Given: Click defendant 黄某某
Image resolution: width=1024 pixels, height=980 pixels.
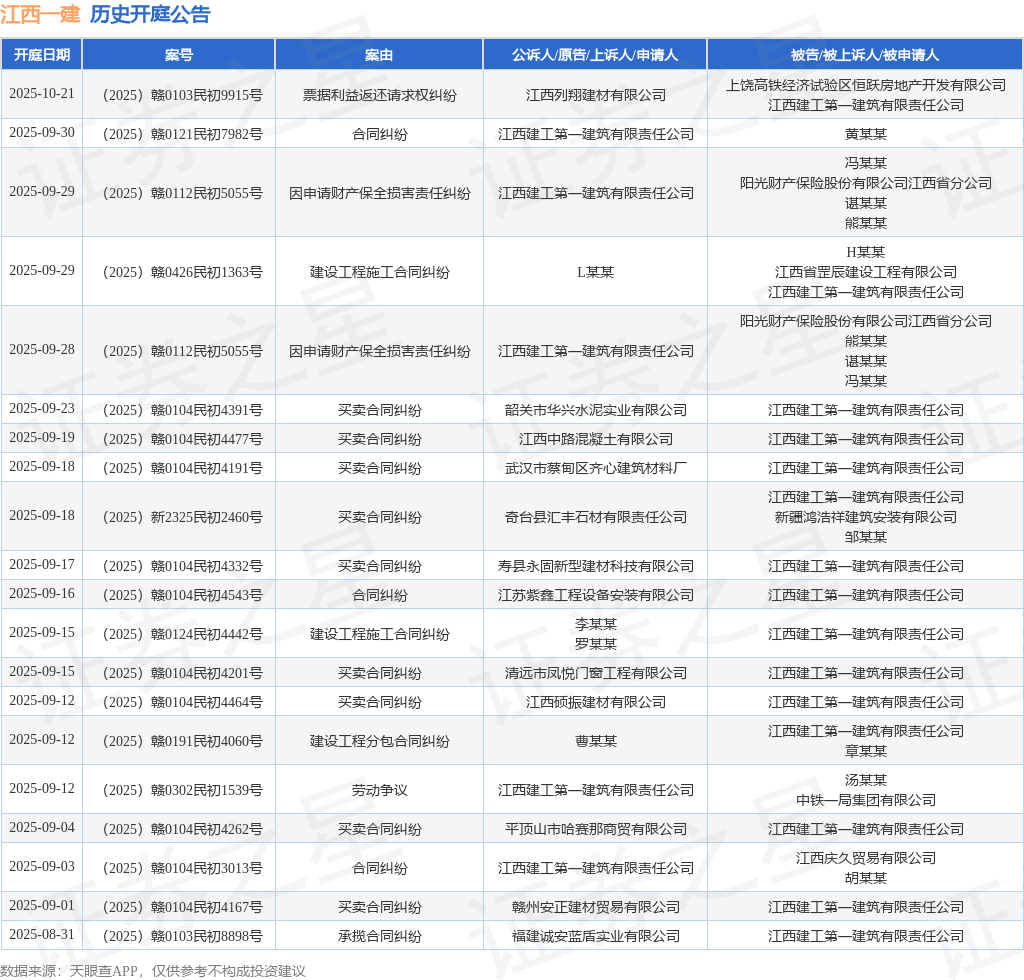Looking at the screenshot, I should (x=866, y=134).
